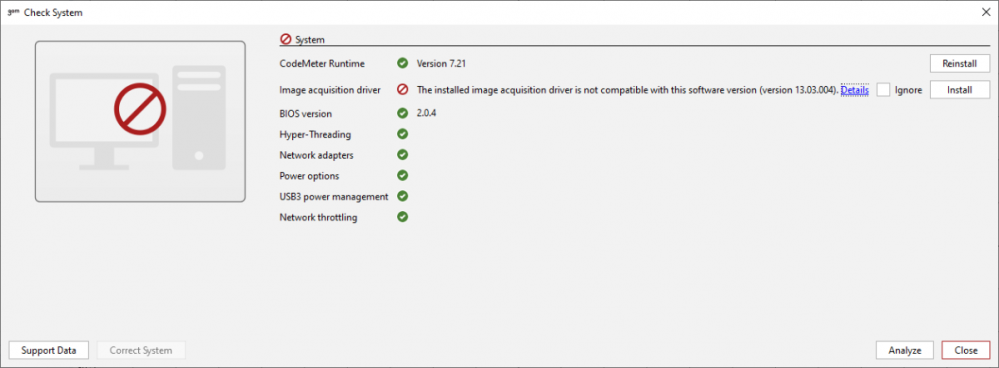This screenshot has height=368, width=999.
Task: Click the Close button at bottom right
Action: tap(966, 350)
